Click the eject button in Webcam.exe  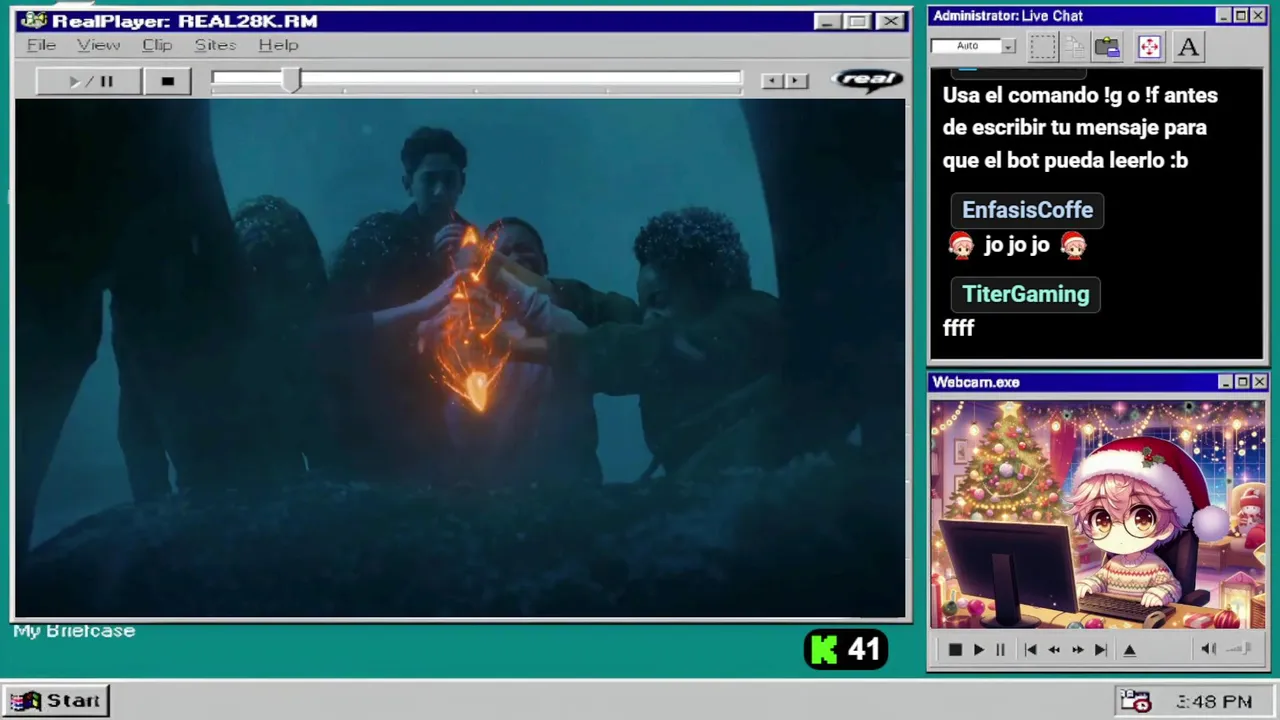(1130, 650)
